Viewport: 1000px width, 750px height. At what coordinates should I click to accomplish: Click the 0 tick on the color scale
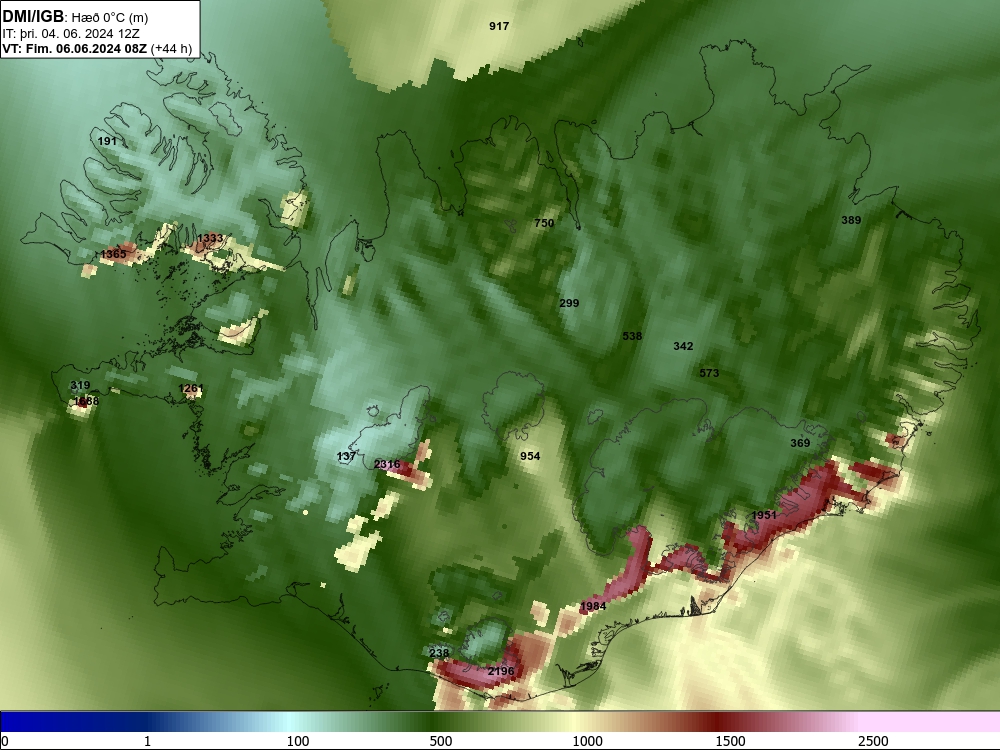[5, 741]
